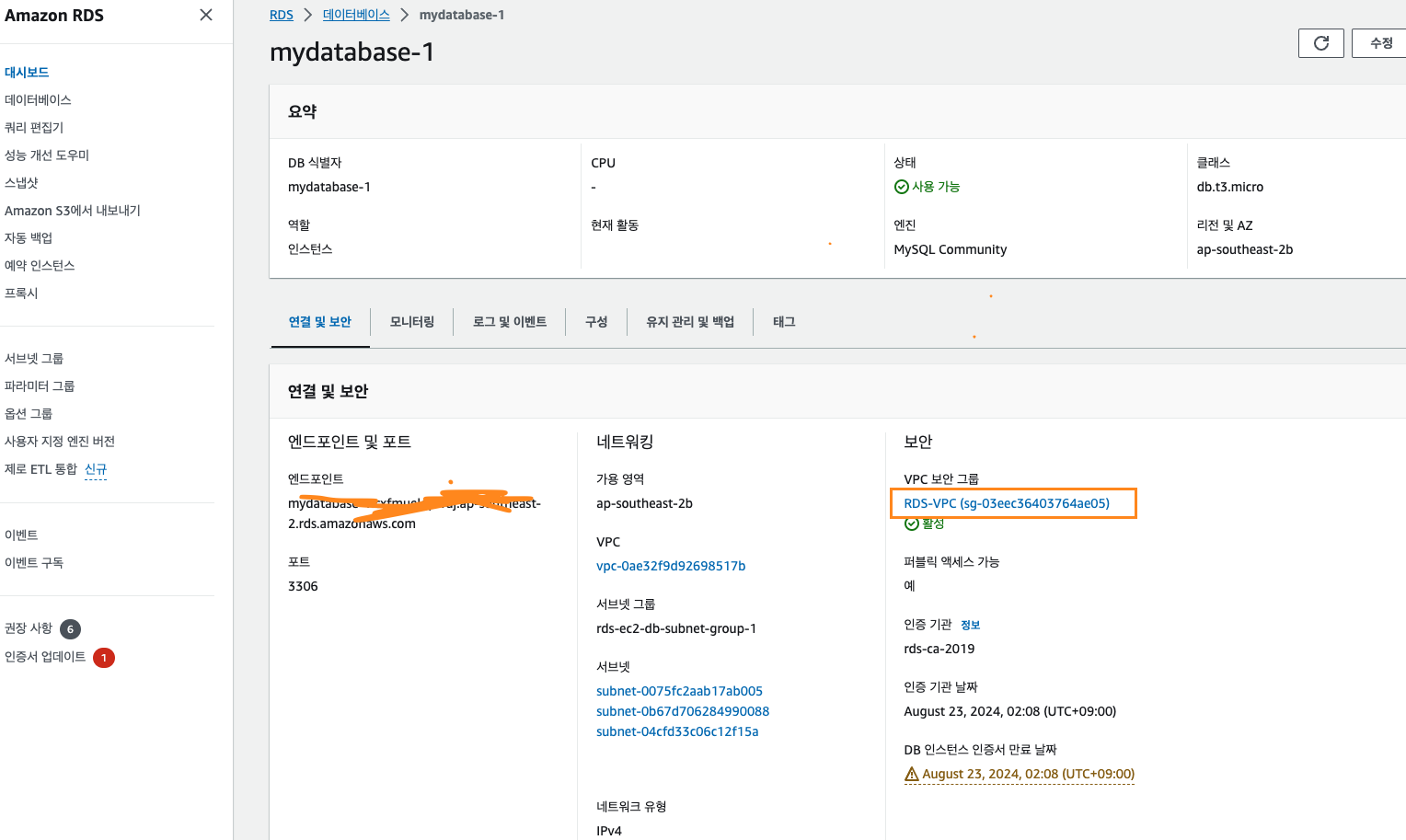Click the 권장 사항 count badge 6
1406x840 pixels.
[x=70, y=629]
